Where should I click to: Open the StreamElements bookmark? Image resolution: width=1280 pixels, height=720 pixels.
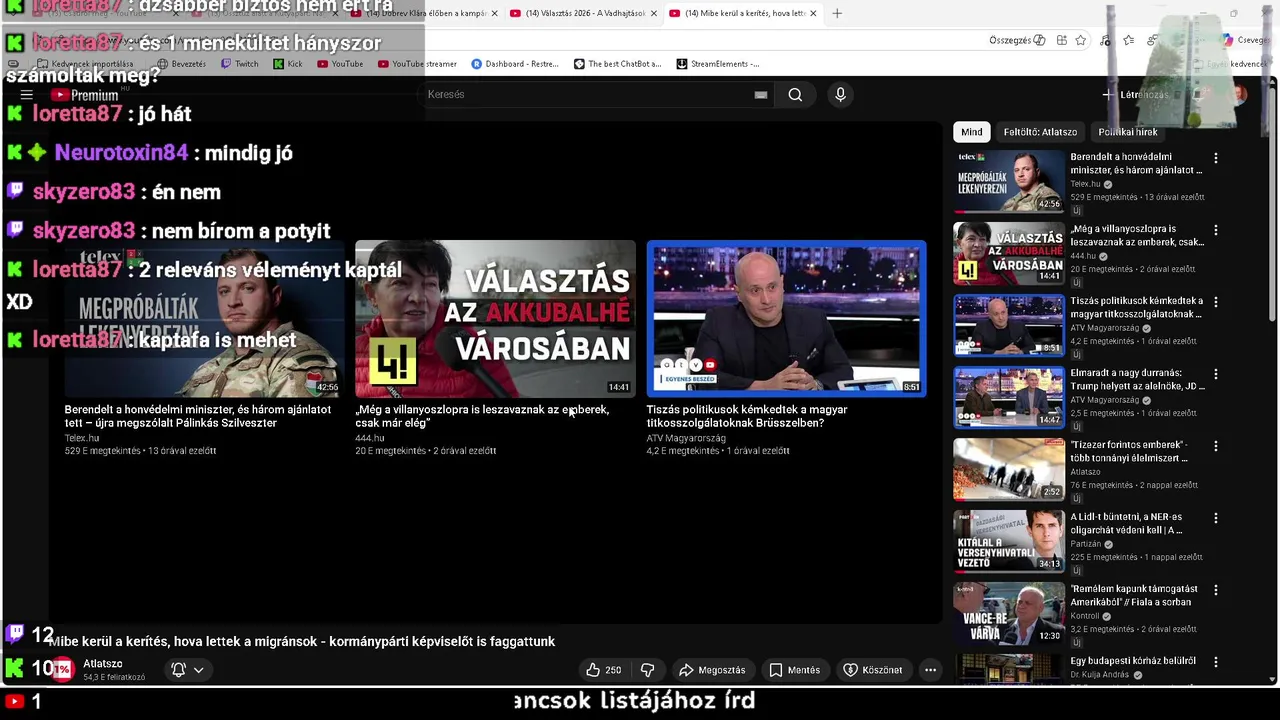[x=717, y=64]
